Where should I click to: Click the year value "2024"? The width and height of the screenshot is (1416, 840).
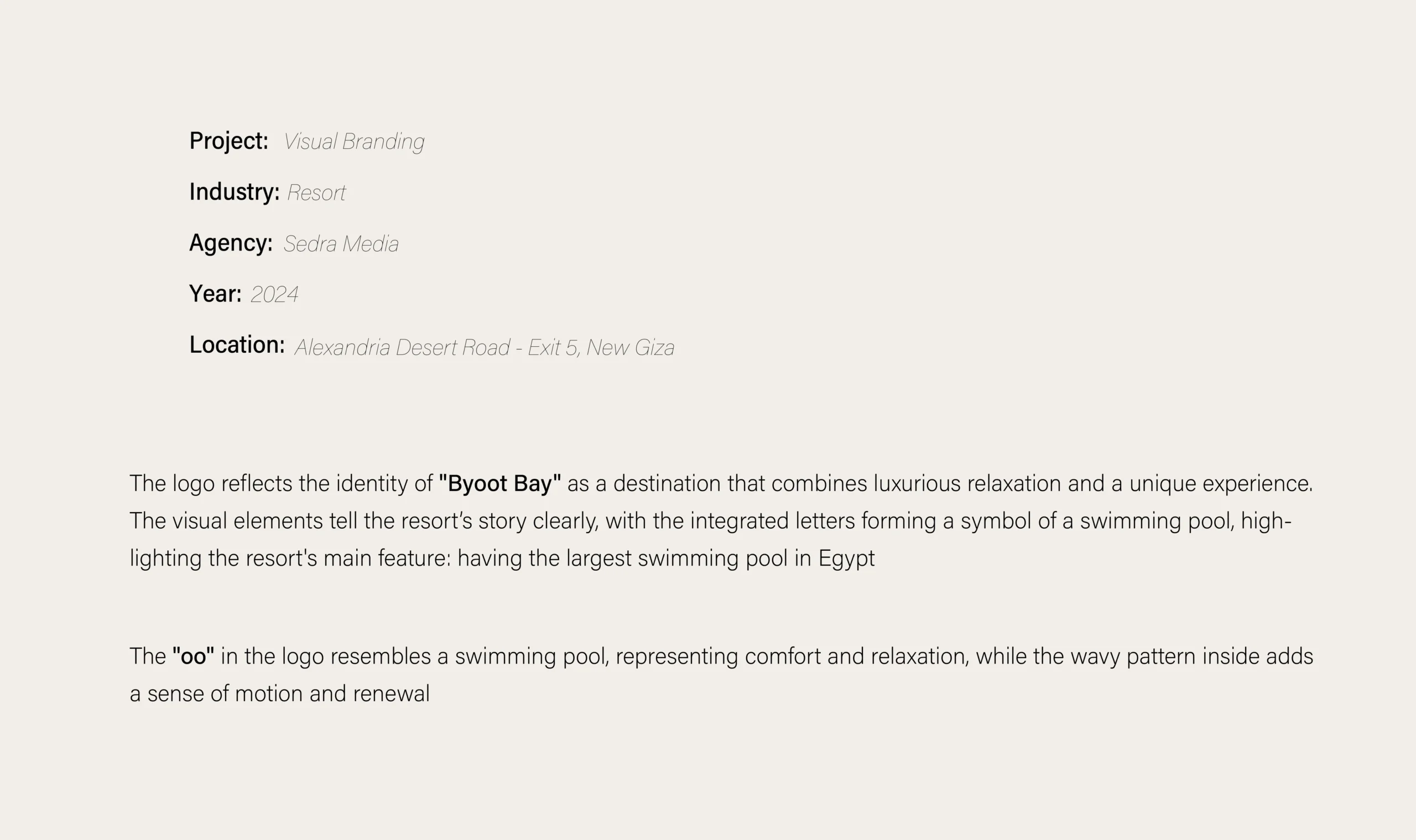tap(274, 295)
